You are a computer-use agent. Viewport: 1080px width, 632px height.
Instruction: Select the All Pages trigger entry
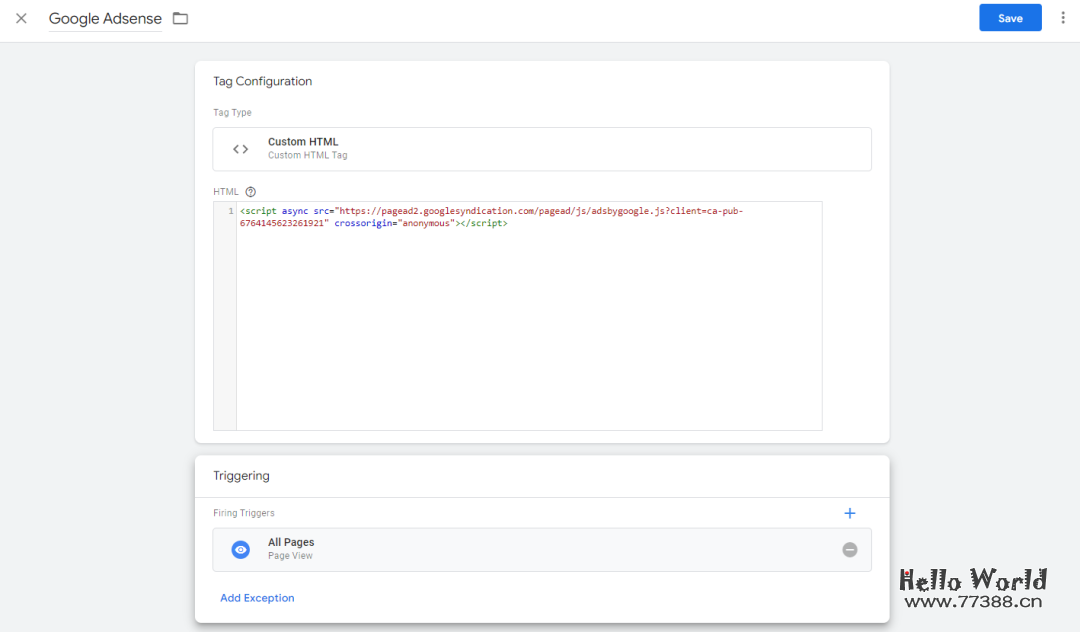click(291, 542)
